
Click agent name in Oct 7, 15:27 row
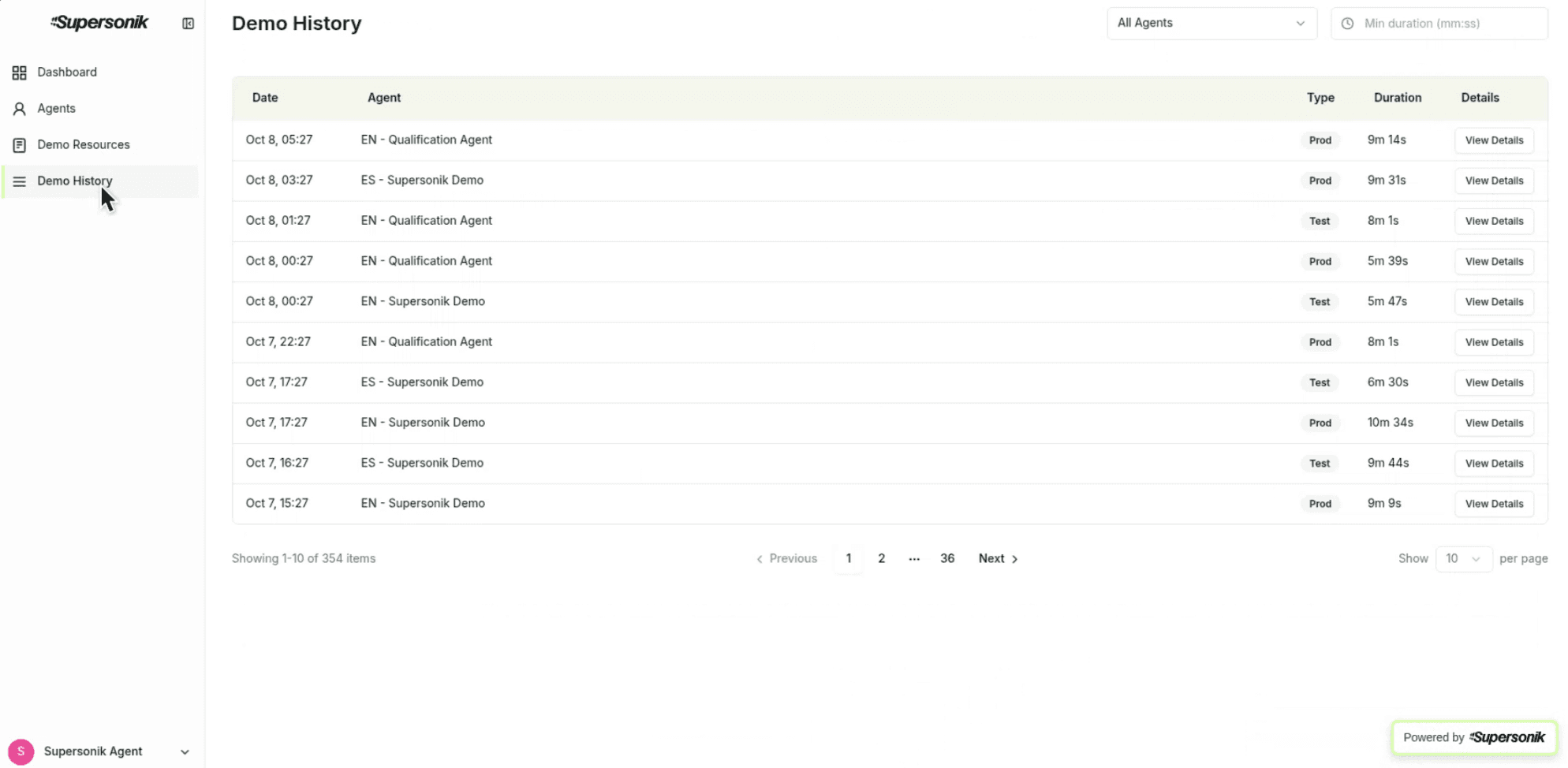tap(423, 503)
